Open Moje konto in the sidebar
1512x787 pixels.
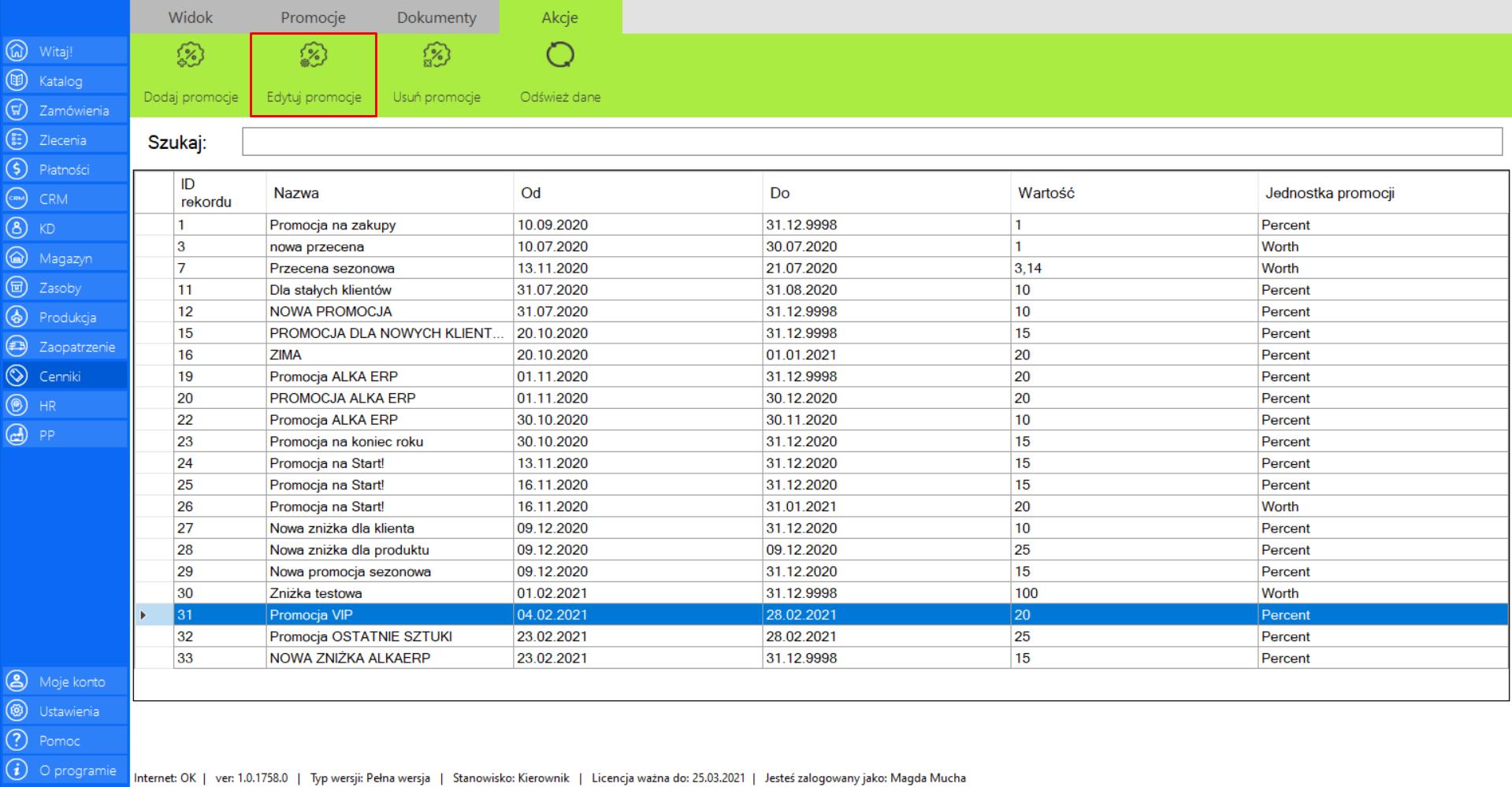tap(72, 681)
